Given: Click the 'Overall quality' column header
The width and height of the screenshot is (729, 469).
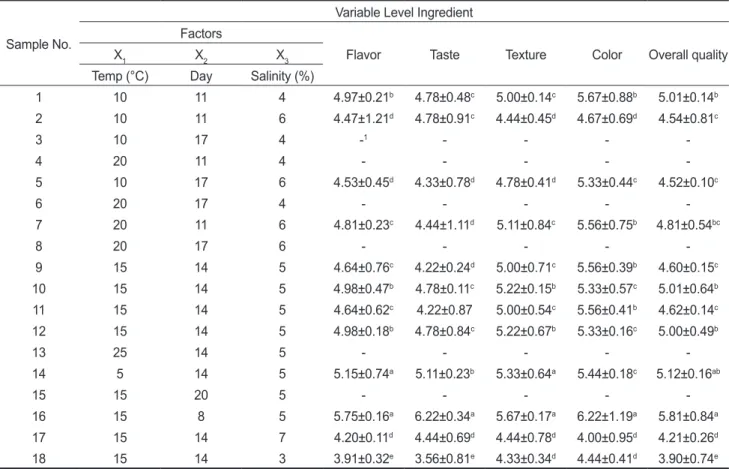Looking at the screenshot, I should pyautogui.click(x=688, y=55).
